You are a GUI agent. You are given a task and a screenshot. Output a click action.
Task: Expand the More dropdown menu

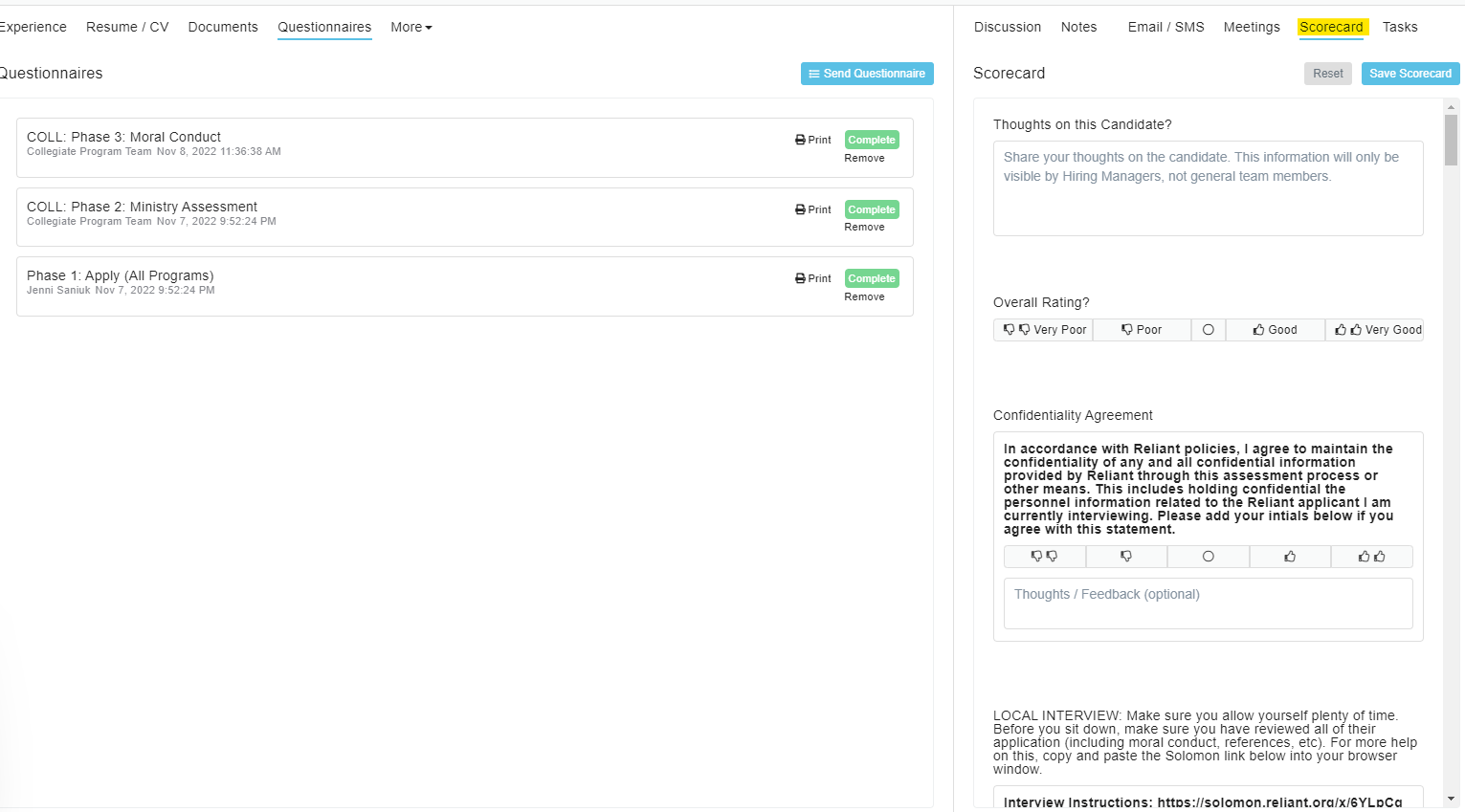[411, 28]
